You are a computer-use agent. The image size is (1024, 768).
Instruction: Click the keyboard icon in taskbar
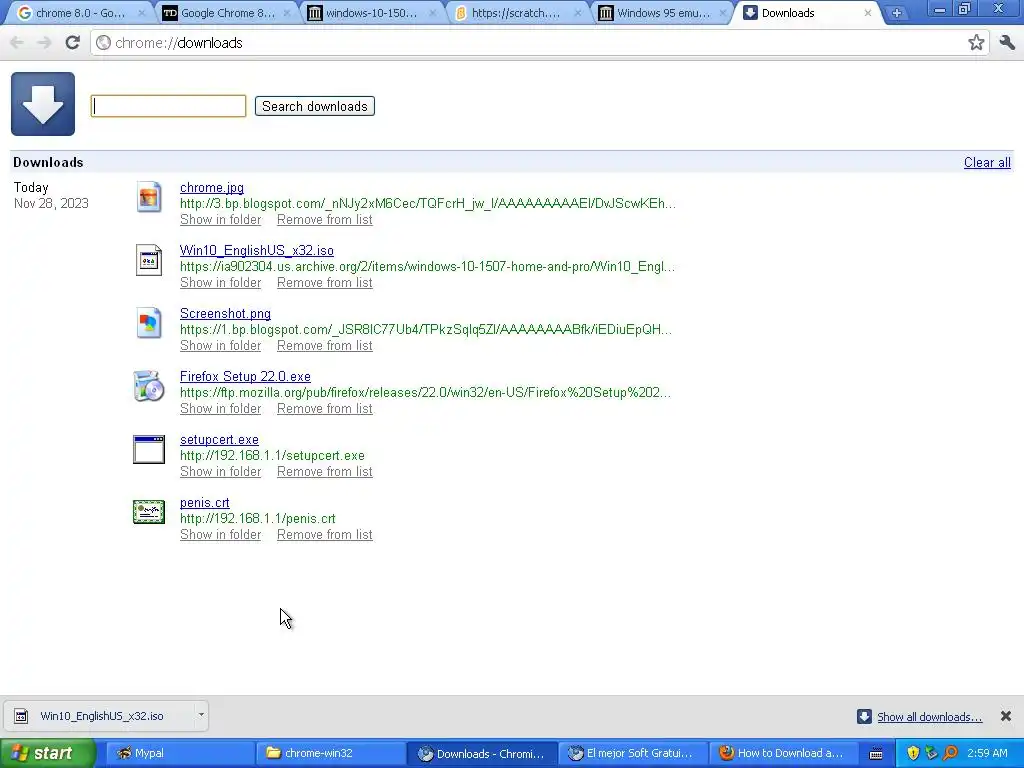(x=876, y=754)
